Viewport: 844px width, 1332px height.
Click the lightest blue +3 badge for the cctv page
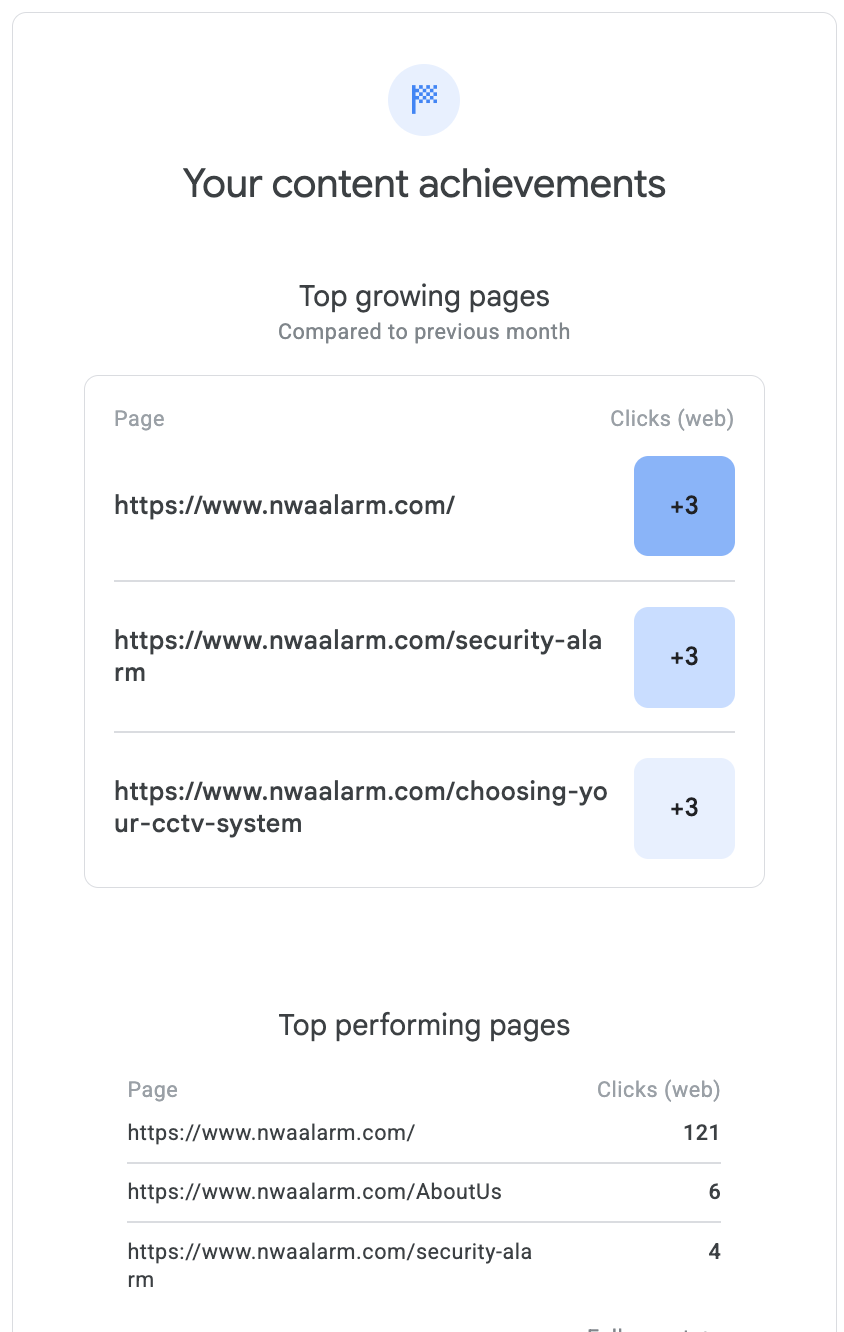[684, 808]
